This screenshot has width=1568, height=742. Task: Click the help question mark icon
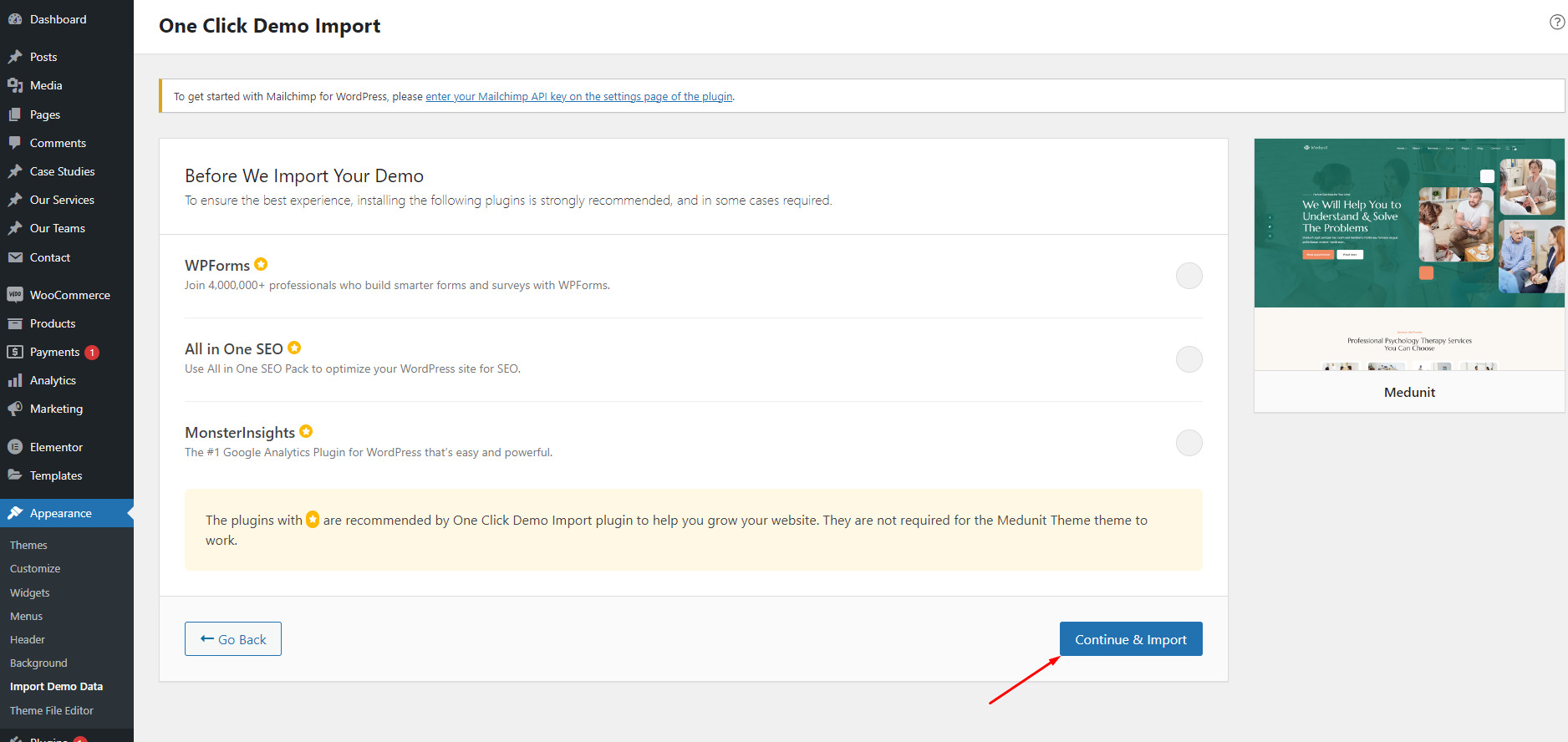point(1557,23)
